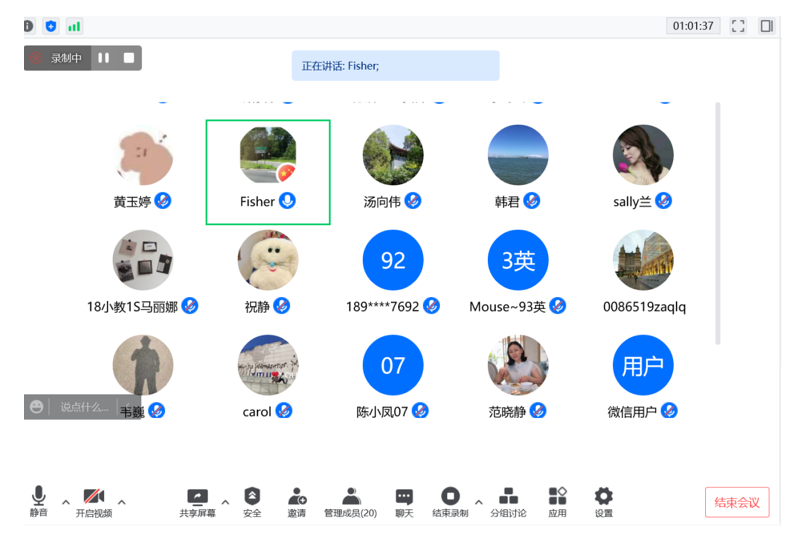Open breakout group discussion
The height and width of the screenshot is (540, 796).
click(508, 502)
